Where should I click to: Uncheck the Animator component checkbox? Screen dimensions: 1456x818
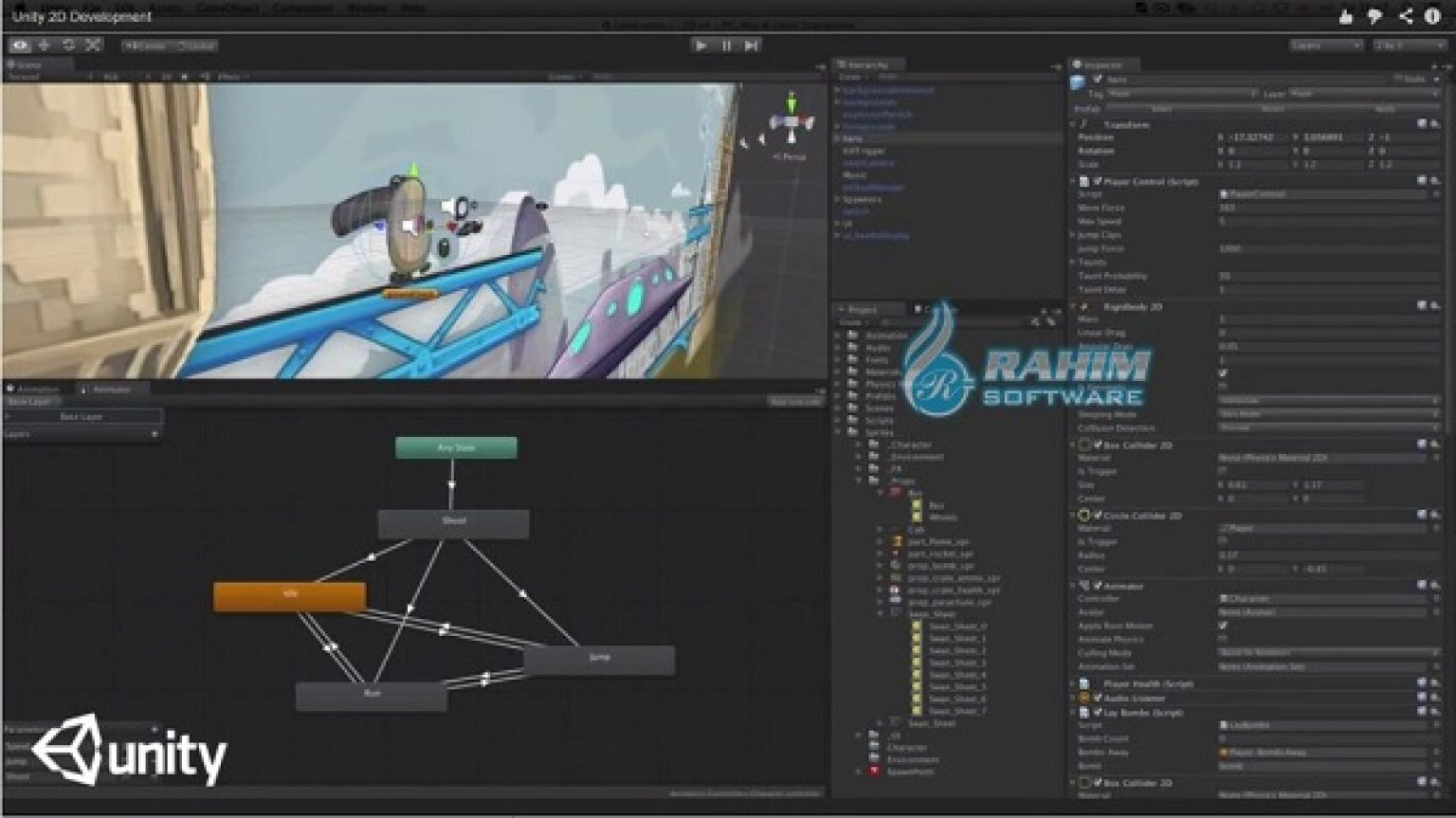pyautogui.click(x=1095, y=586)
